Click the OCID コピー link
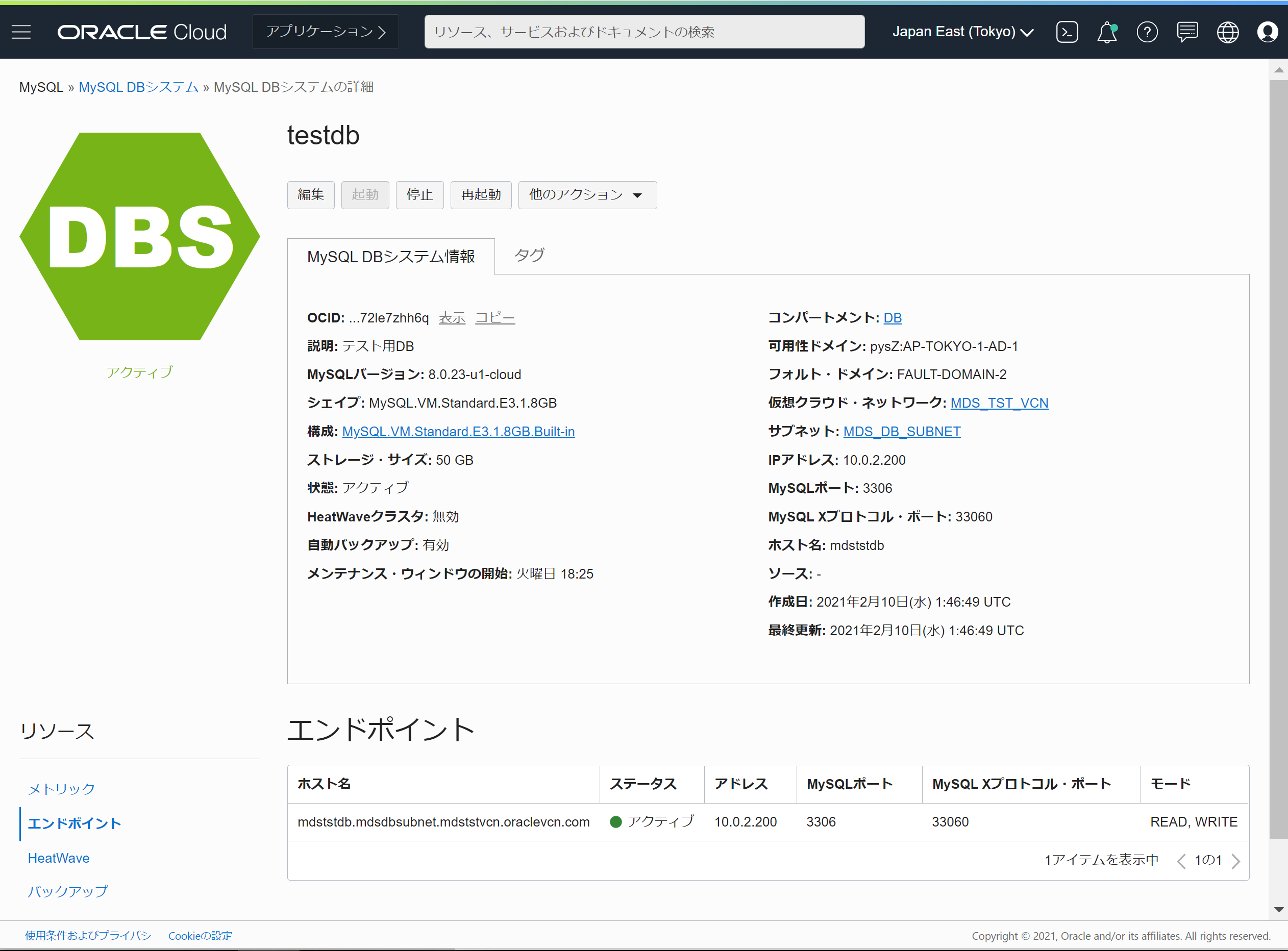Viewport: 1288px width, 951px height. pos(494,317)
